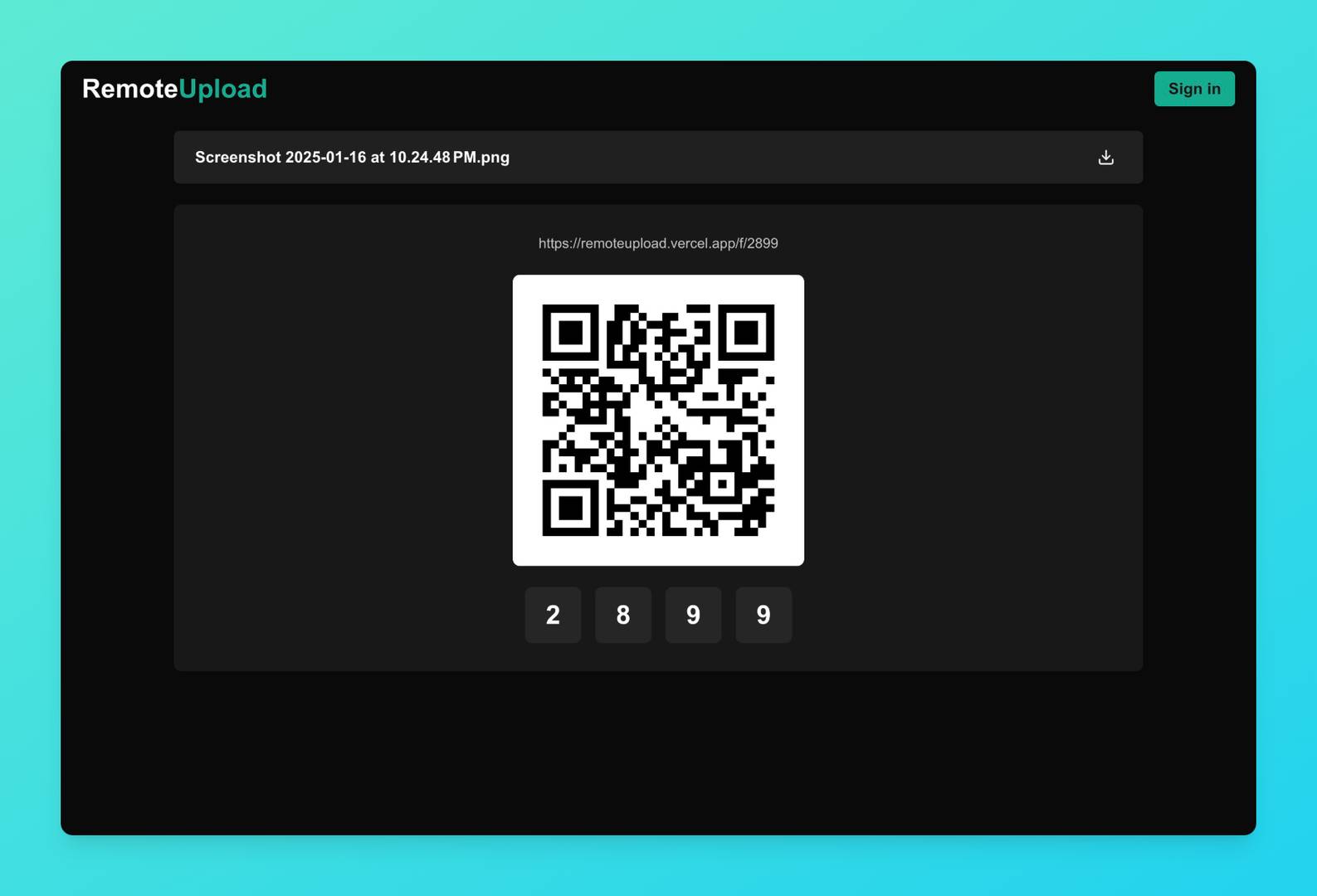Click the download icon for the screenshot file
1317x896 pixels.
click(1105, 158)
